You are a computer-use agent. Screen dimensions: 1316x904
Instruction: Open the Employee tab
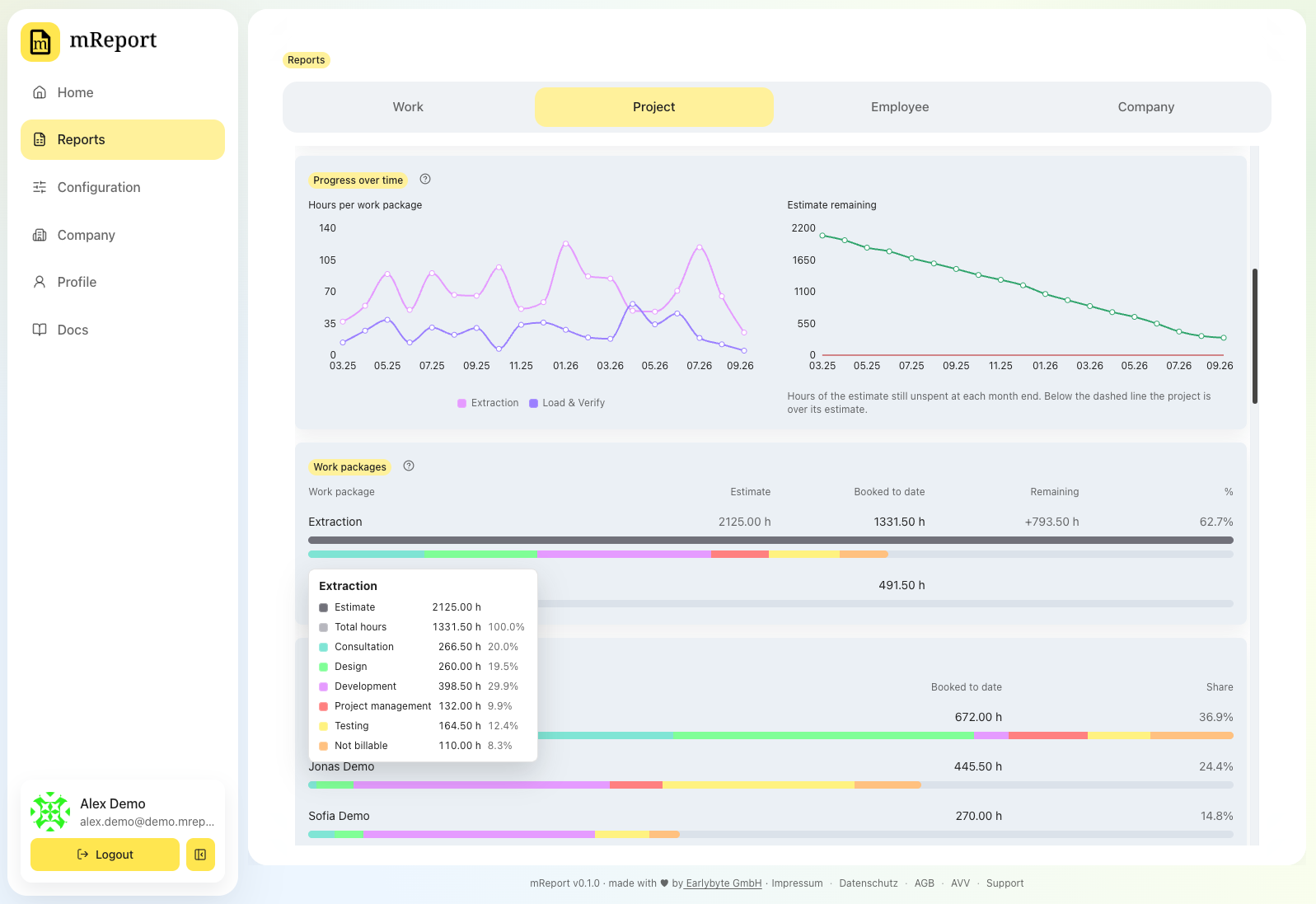900,107
